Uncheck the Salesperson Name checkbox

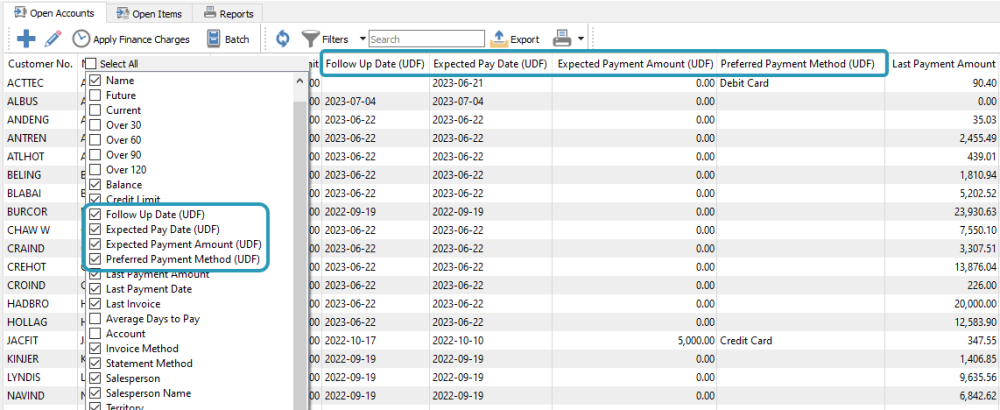[x=95, y=393]
